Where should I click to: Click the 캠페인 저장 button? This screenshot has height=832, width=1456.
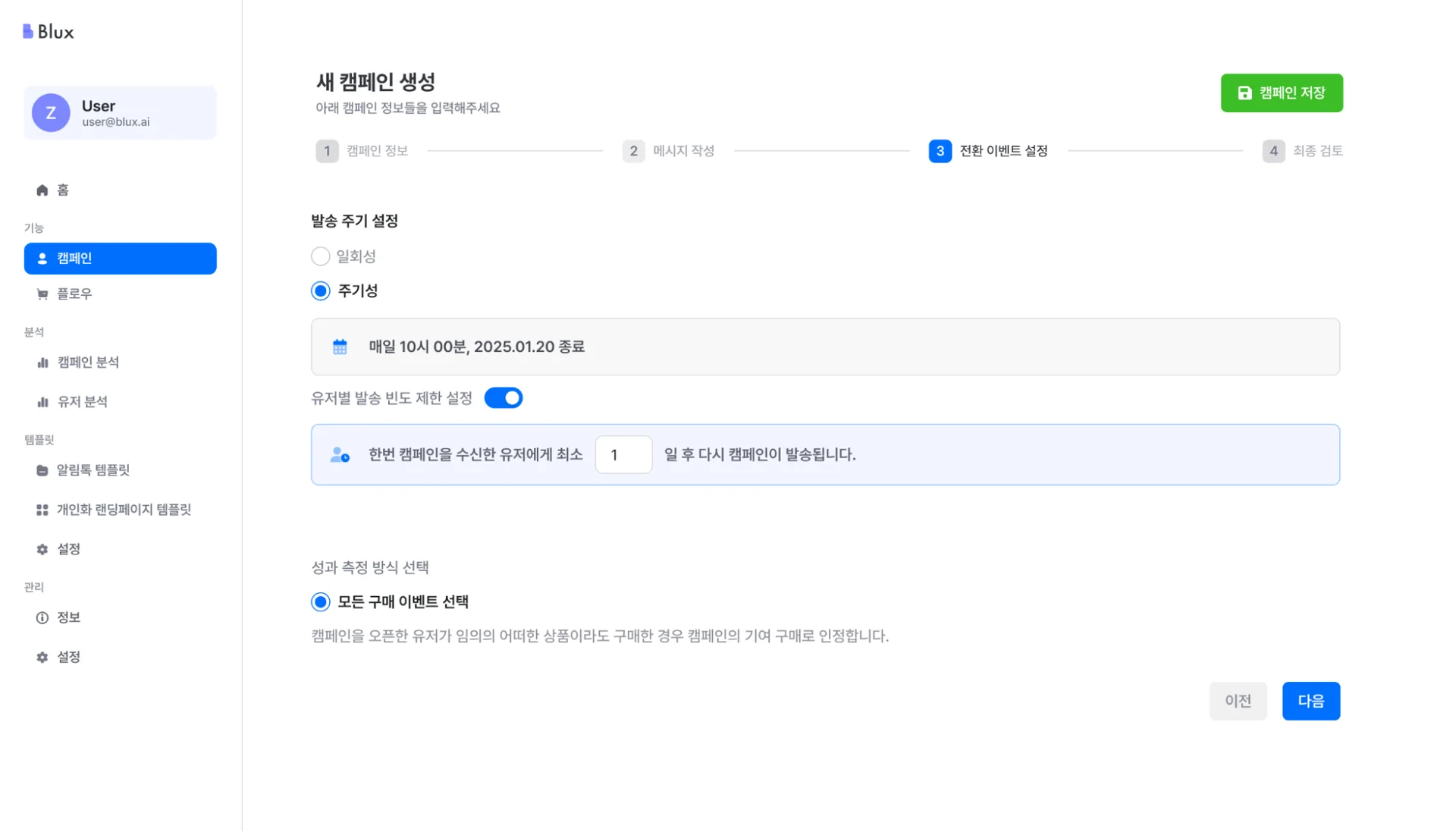click(1282, 93)
